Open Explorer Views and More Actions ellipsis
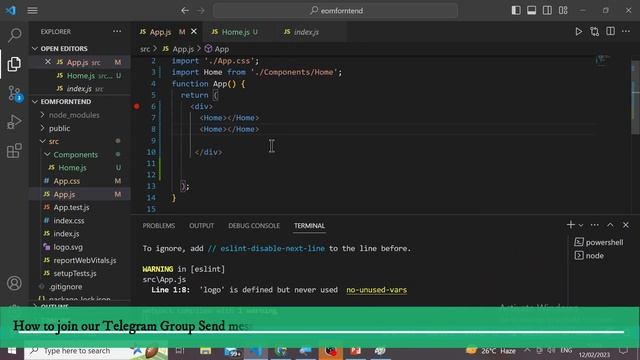The width and height of the screenshot is (640, 360). pos(117,31)
